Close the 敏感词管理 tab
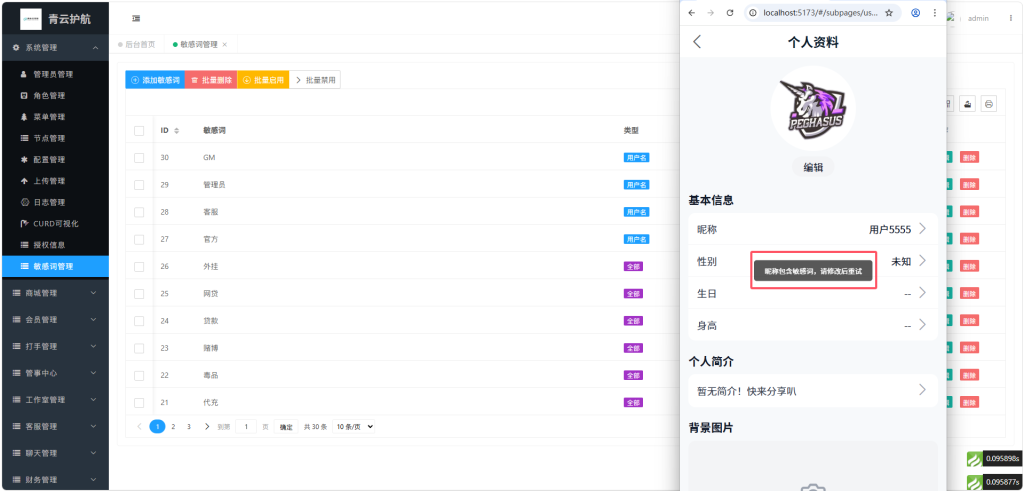The image size is (1024, 491). click(x=225, y=44)
